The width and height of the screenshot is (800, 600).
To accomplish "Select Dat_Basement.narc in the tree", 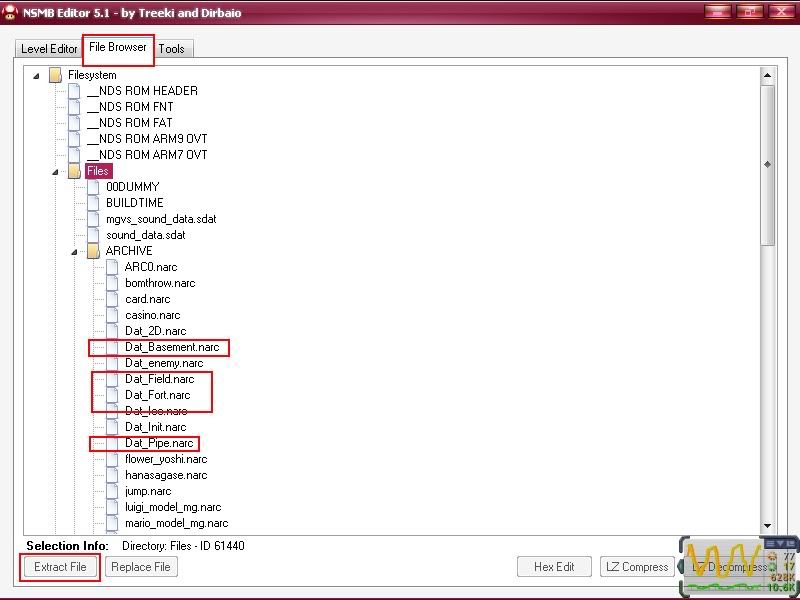I will tap(172, 347).
